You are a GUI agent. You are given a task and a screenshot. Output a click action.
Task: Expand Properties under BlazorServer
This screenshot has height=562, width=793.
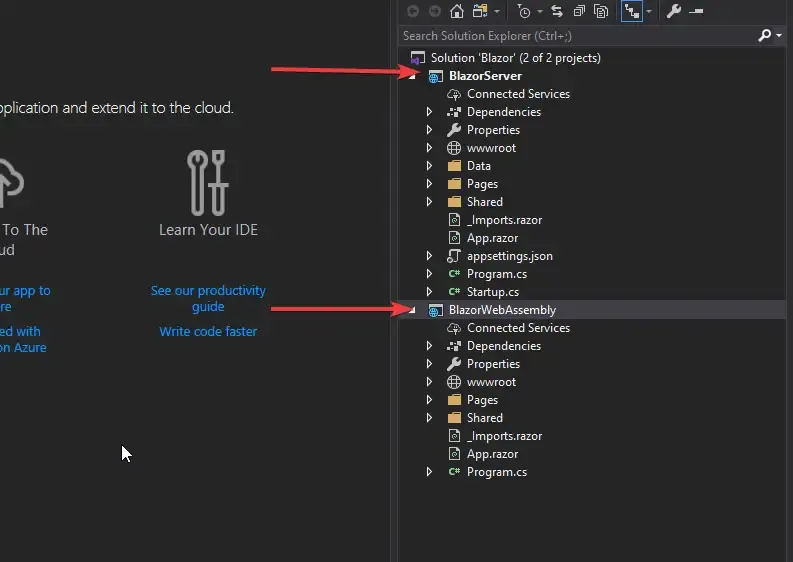429,129
